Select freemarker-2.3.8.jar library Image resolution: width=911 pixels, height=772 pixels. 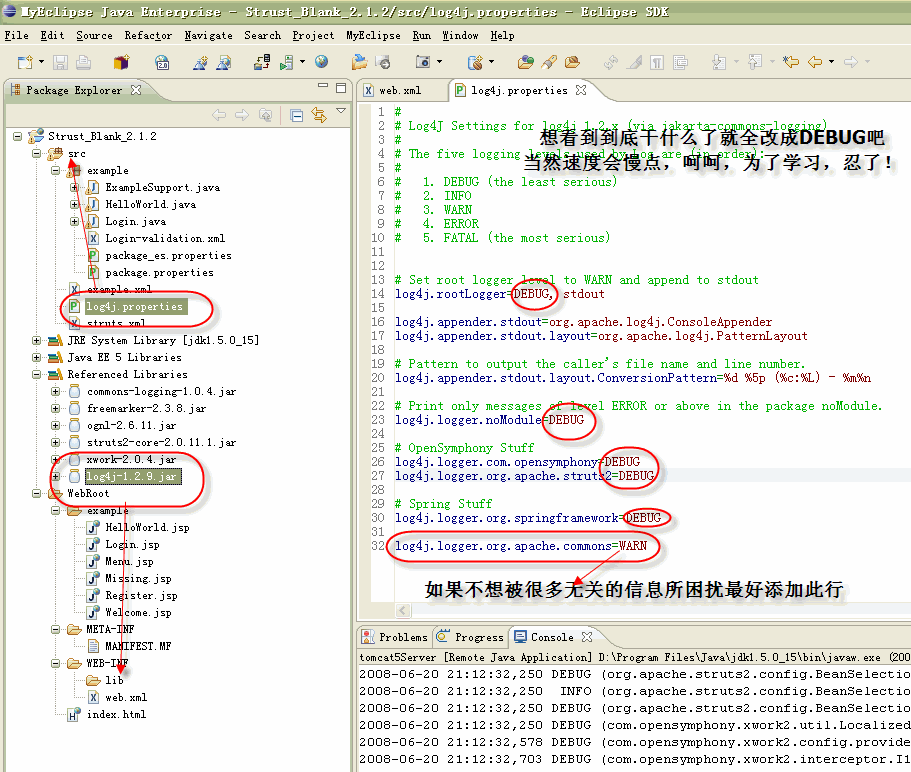(146, 408)
